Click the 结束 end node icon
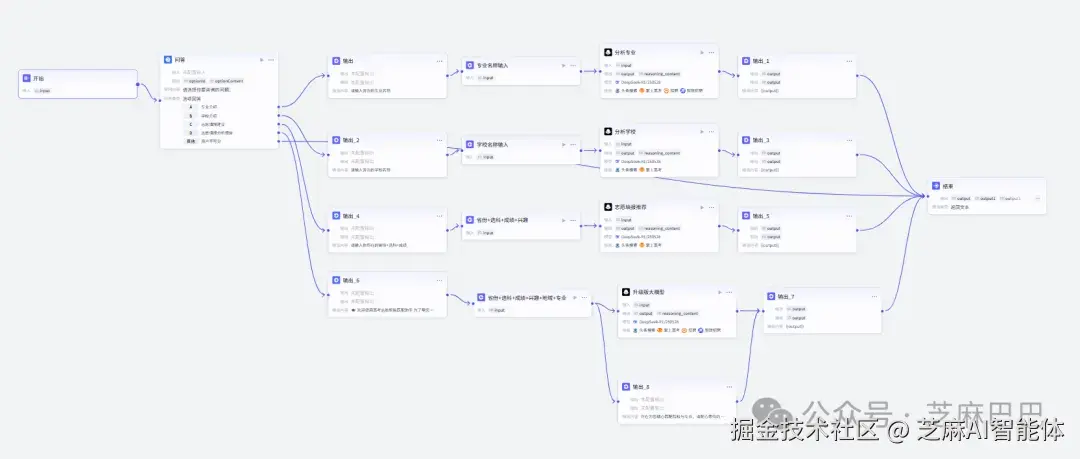The width and height of the screenshot is (1080, 459). (935, 185)
